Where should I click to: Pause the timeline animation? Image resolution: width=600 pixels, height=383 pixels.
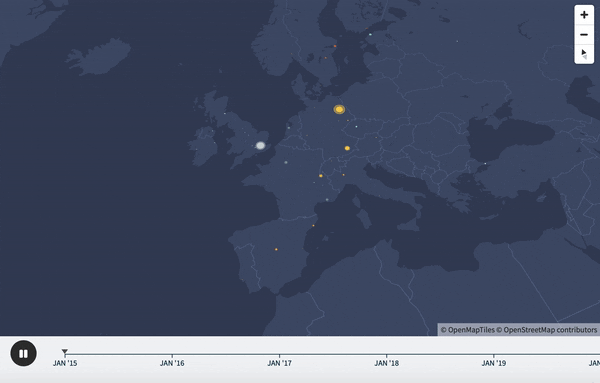point(24,353)
